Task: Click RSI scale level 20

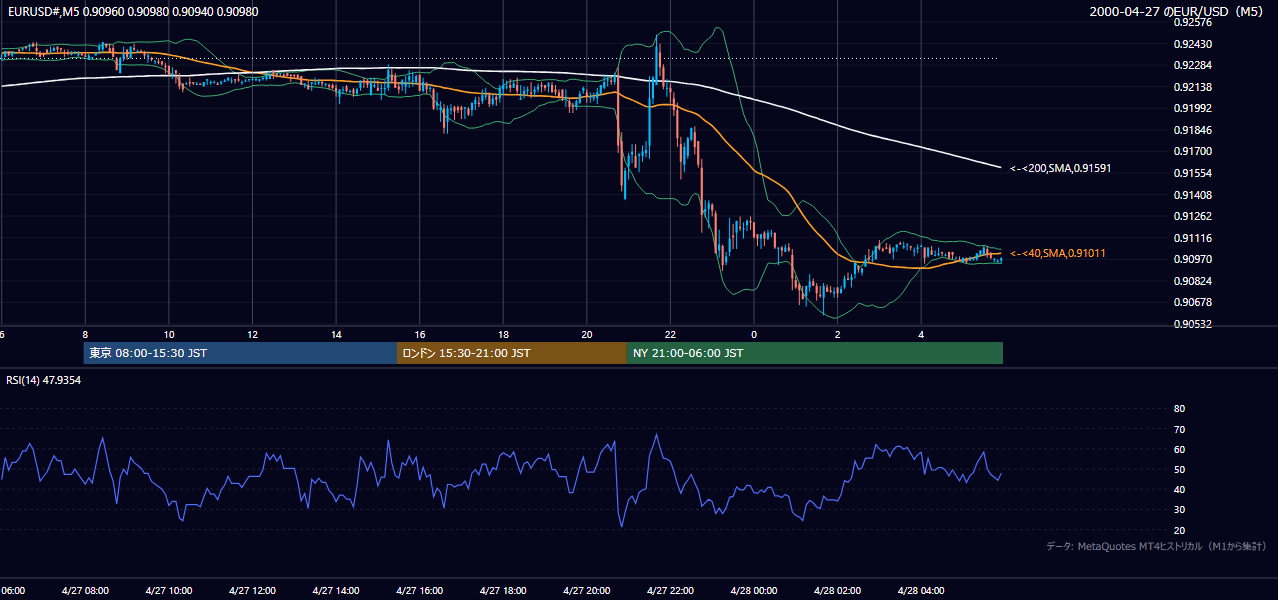Action: tap(1179, 529)
